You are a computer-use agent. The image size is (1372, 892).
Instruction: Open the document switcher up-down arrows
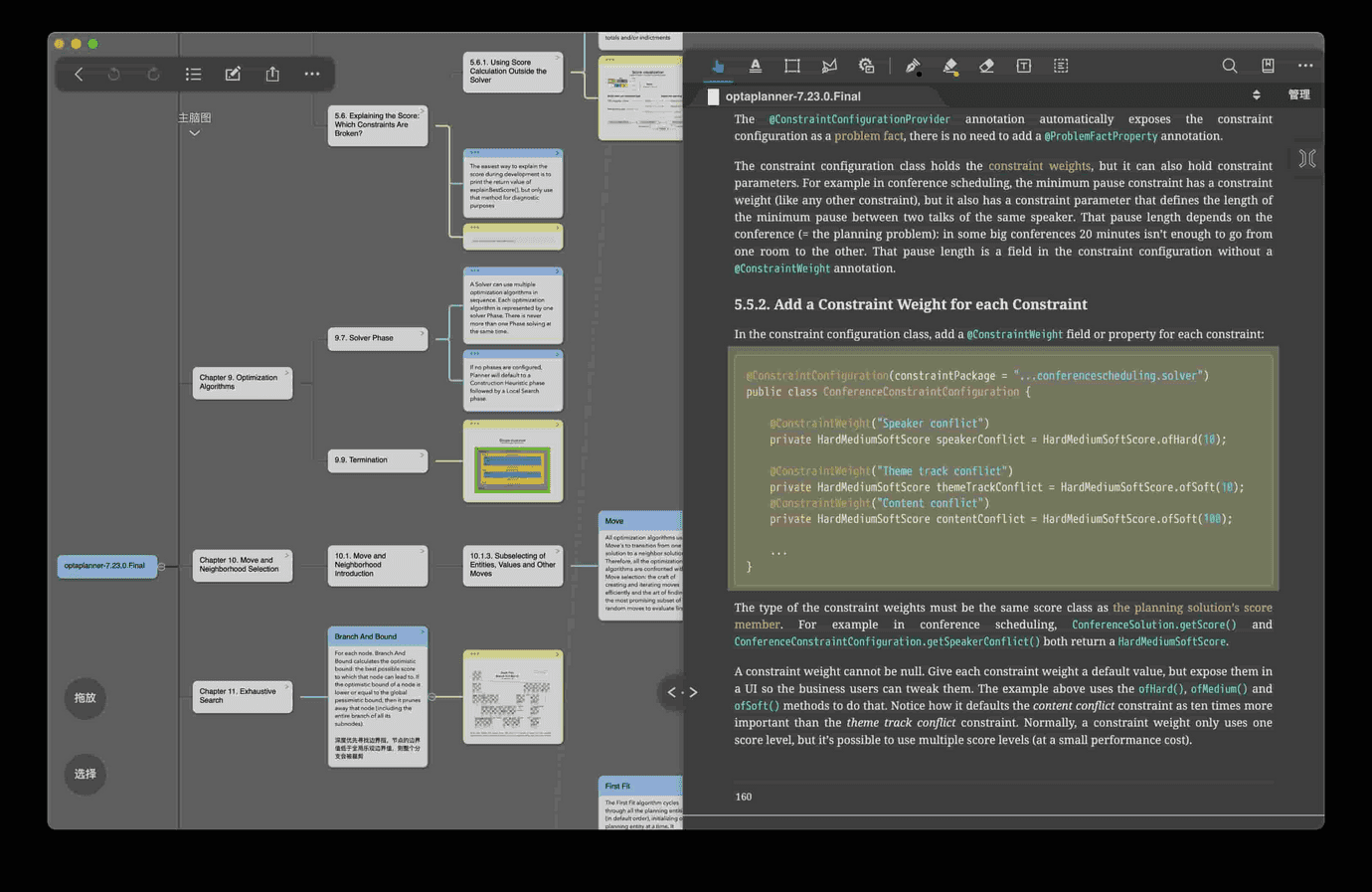pyautogui.click(x=1257, y=95)
